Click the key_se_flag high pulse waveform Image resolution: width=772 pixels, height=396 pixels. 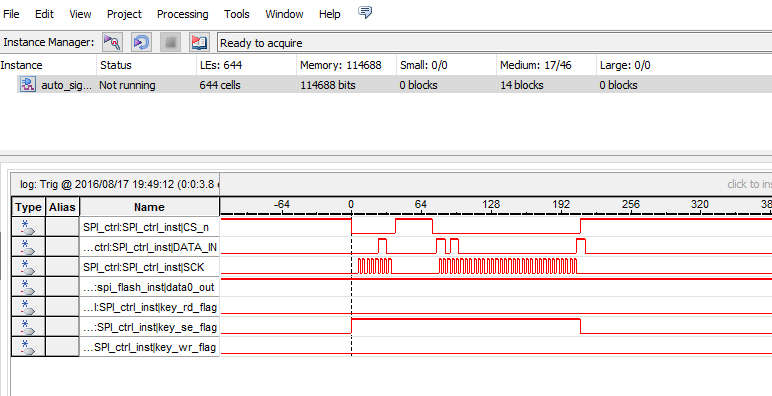(x=466, y=326)
